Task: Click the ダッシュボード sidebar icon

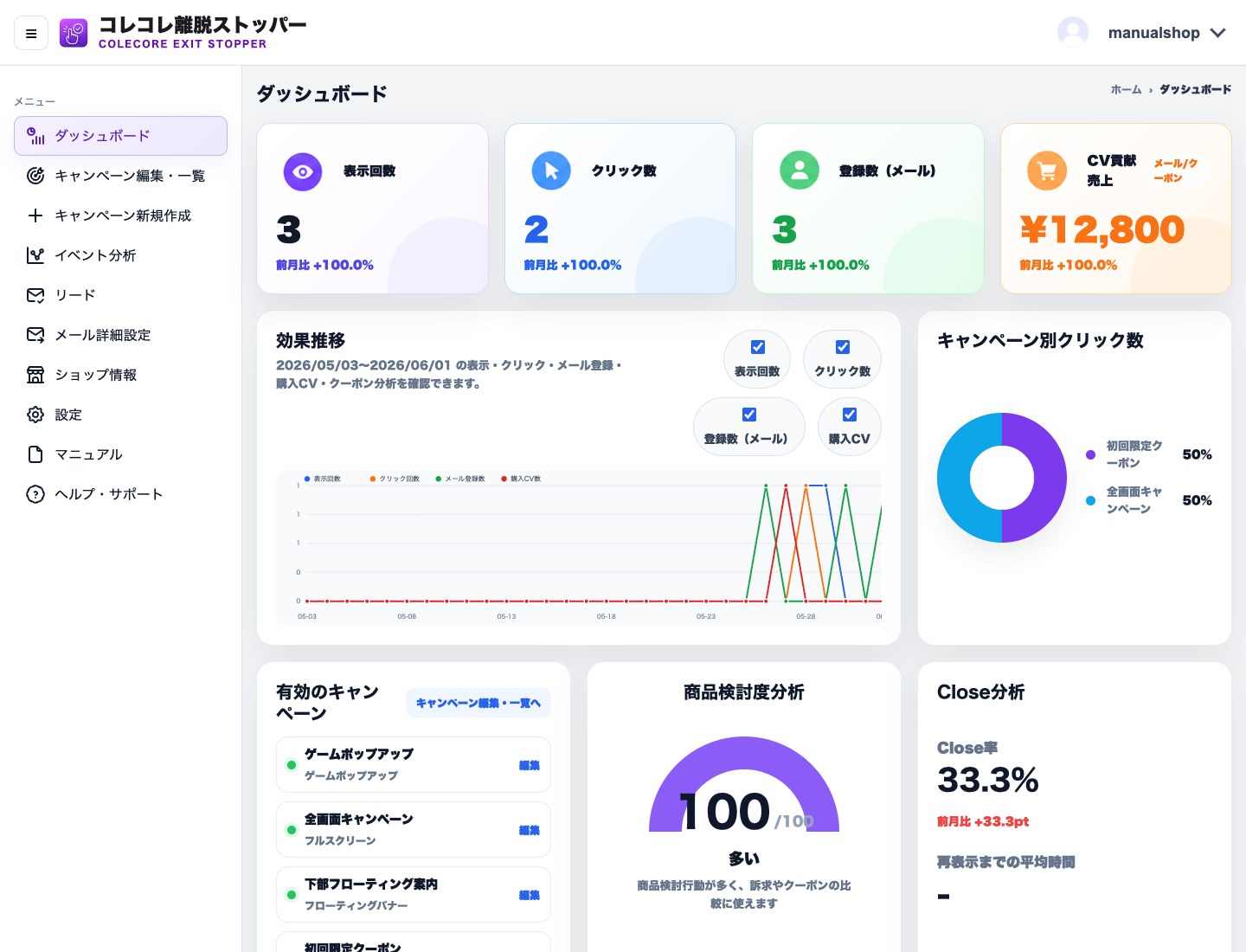Action: pos(35,136)
